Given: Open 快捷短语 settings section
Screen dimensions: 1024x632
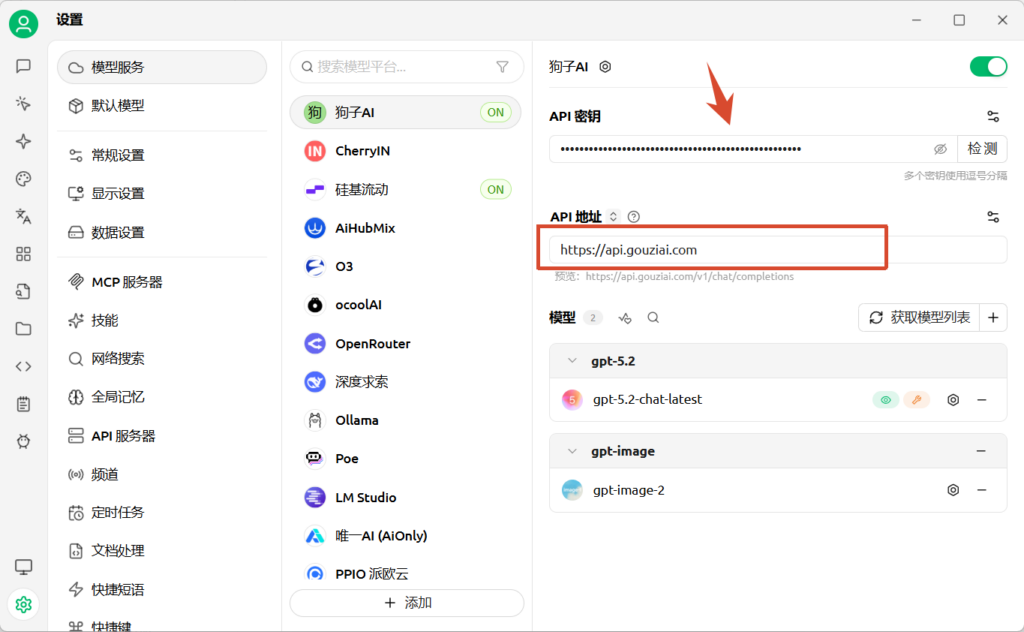Looking at the screenshot, I should click(162, 590).
